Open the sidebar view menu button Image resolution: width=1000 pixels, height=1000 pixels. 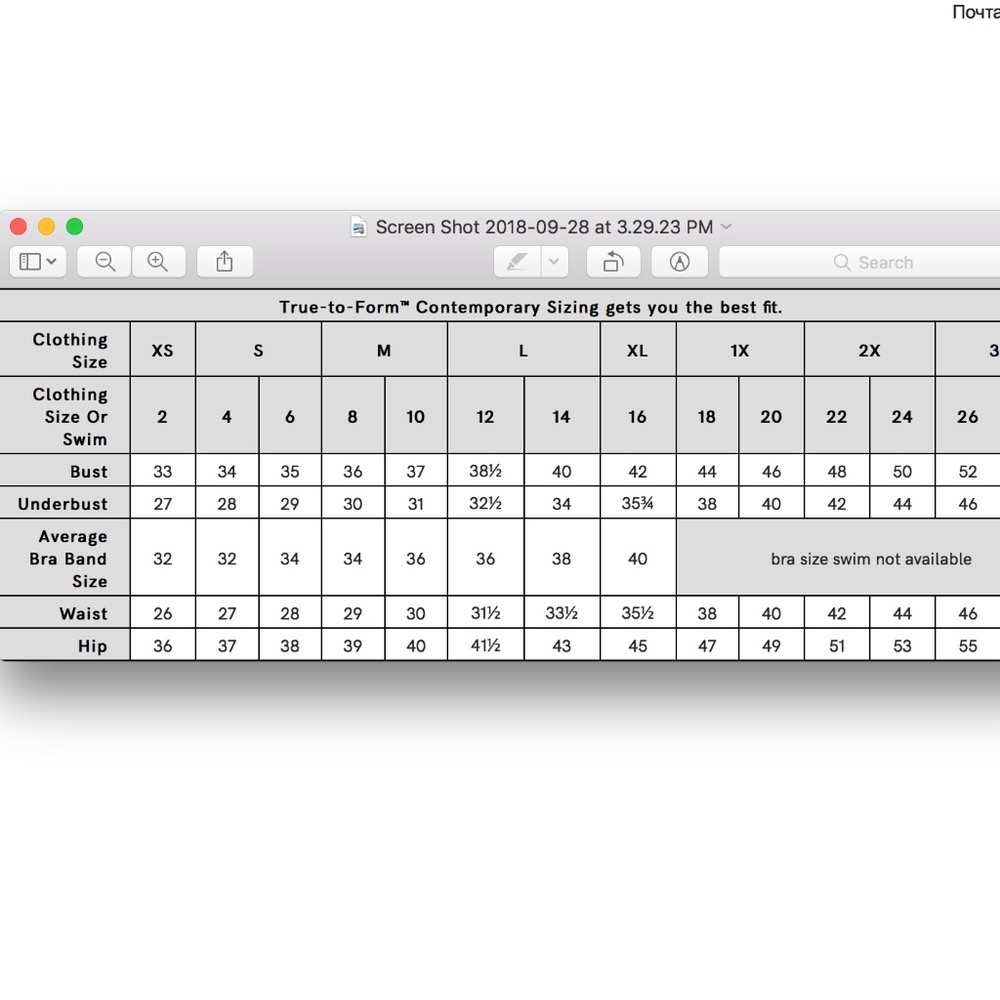38,261
